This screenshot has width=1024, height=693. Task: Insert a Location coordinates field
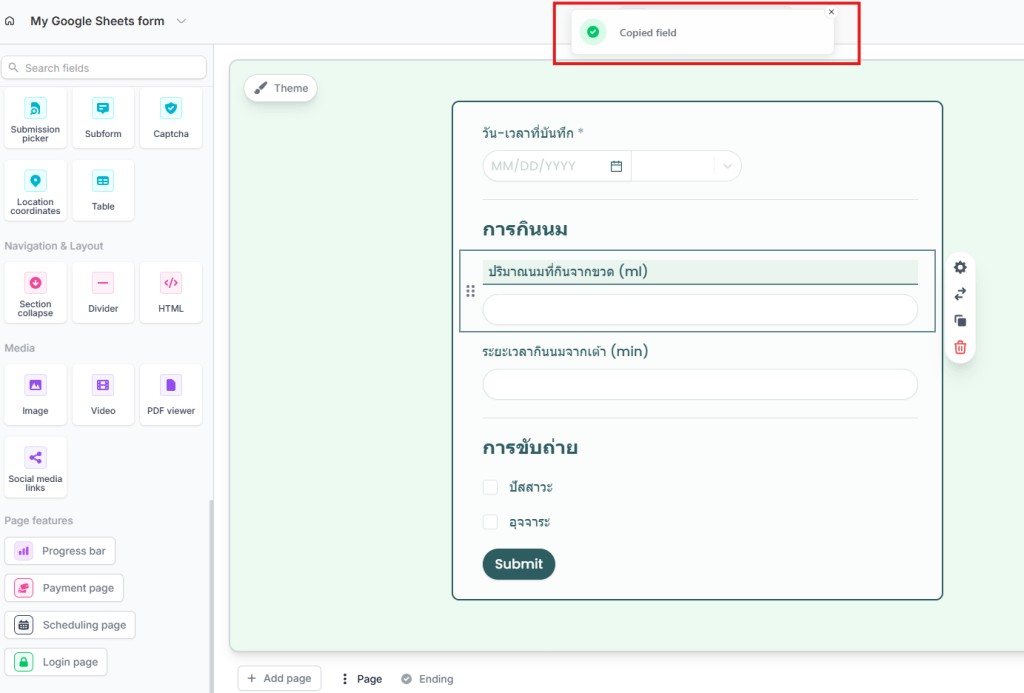click(x=35, y=190)
